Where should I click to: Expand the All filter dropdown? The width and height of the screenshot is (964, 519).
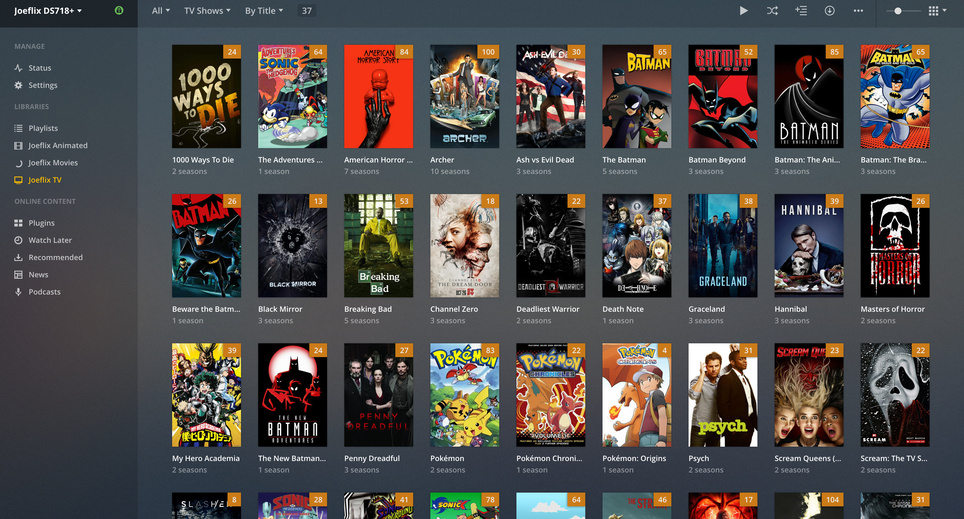[x=160, y=10]
